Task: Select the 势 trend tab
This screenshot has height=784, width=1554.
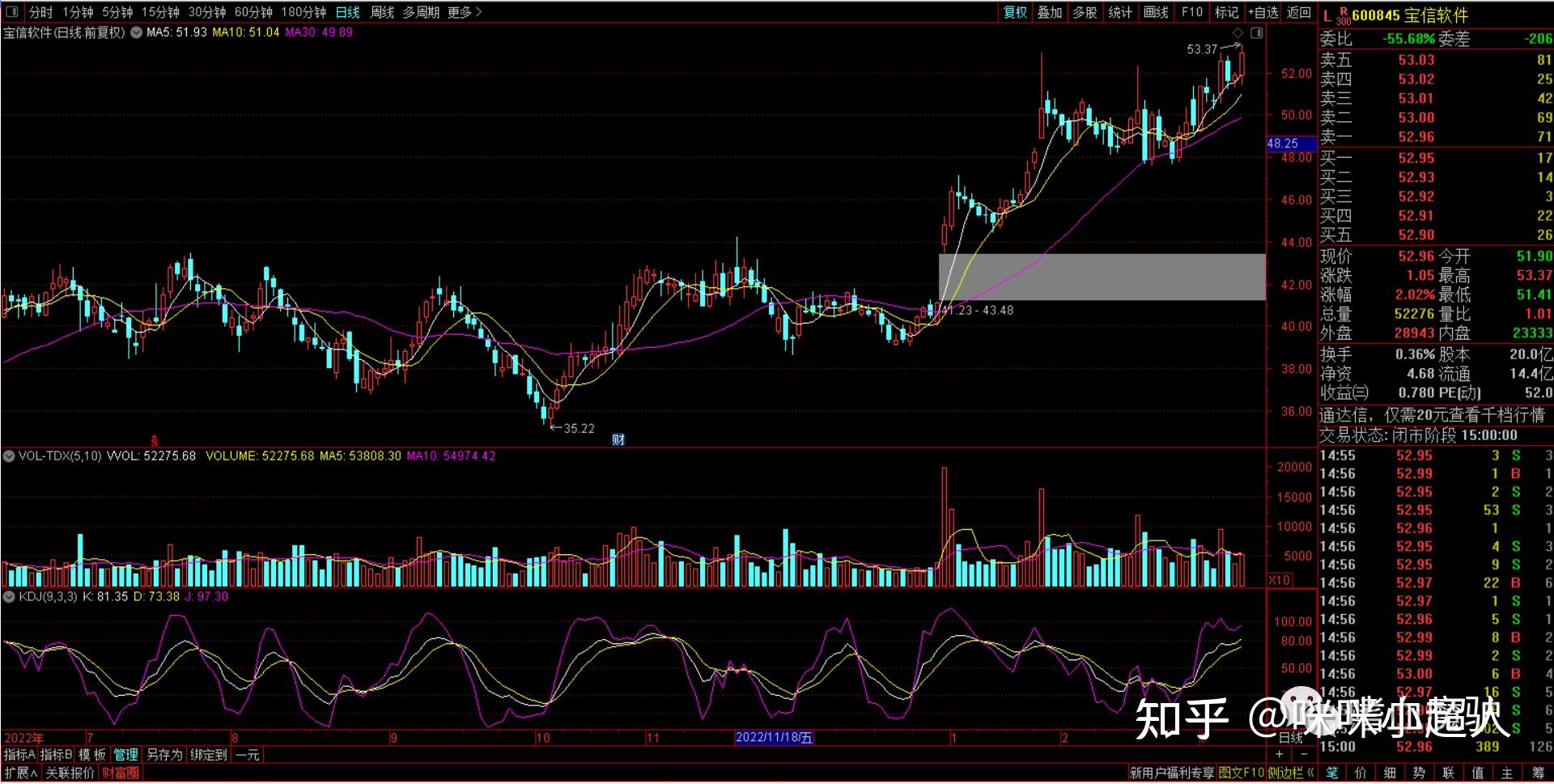Action: 1419,773
